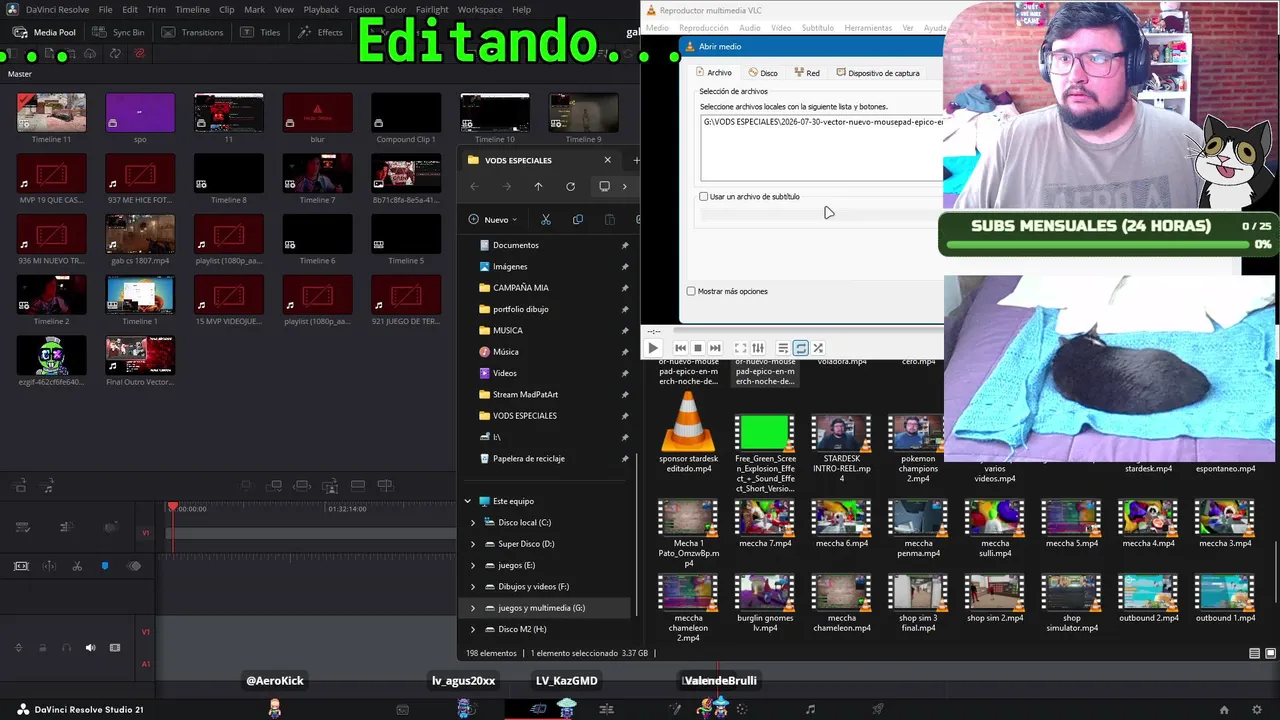Expand the juegos (E:) drive
The width and height of the screenshot is (1280, 720).
click(x=473, y=566)
